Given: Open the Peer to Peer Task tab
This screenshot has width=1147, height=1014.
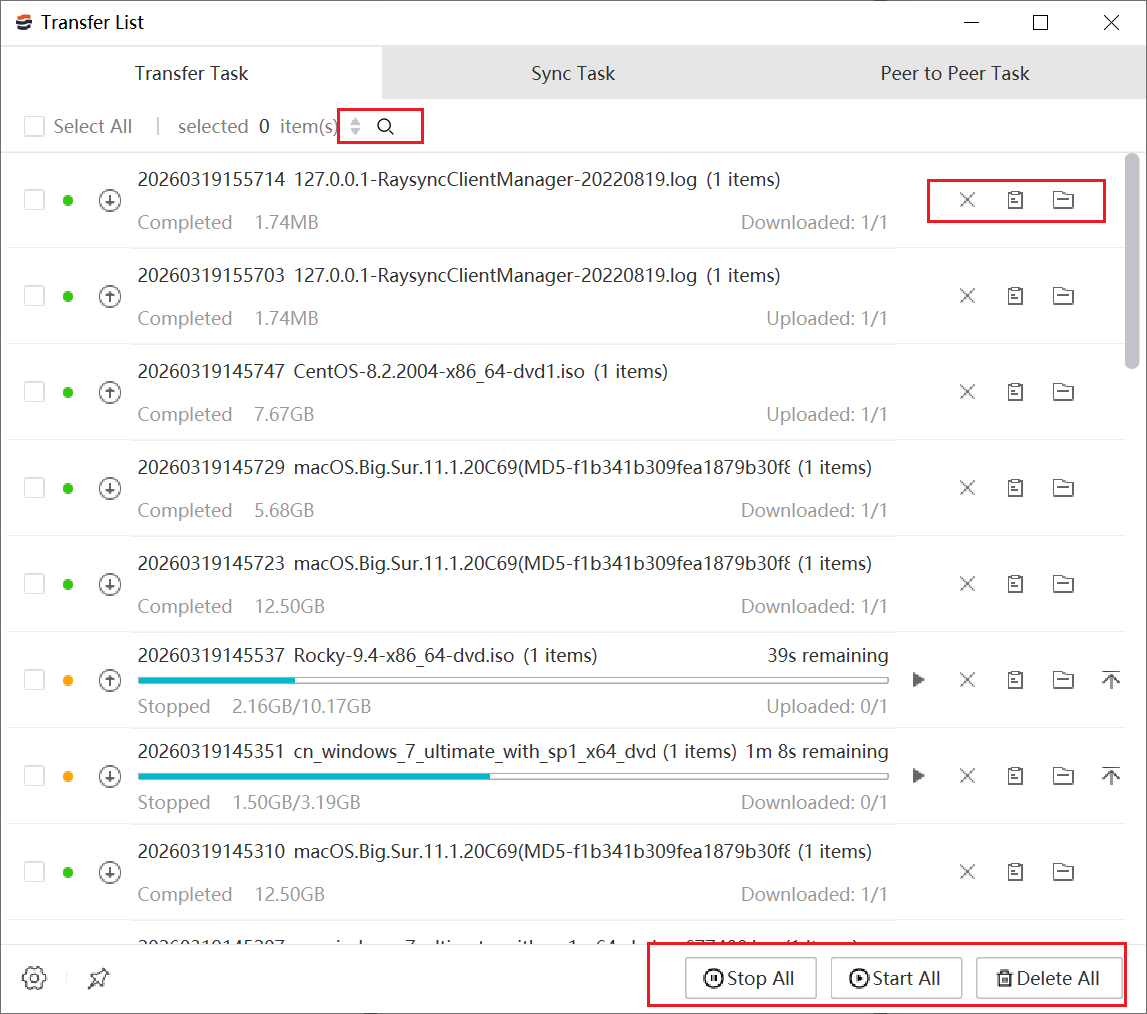Looking at the screenshot, I should pos(954,74).
